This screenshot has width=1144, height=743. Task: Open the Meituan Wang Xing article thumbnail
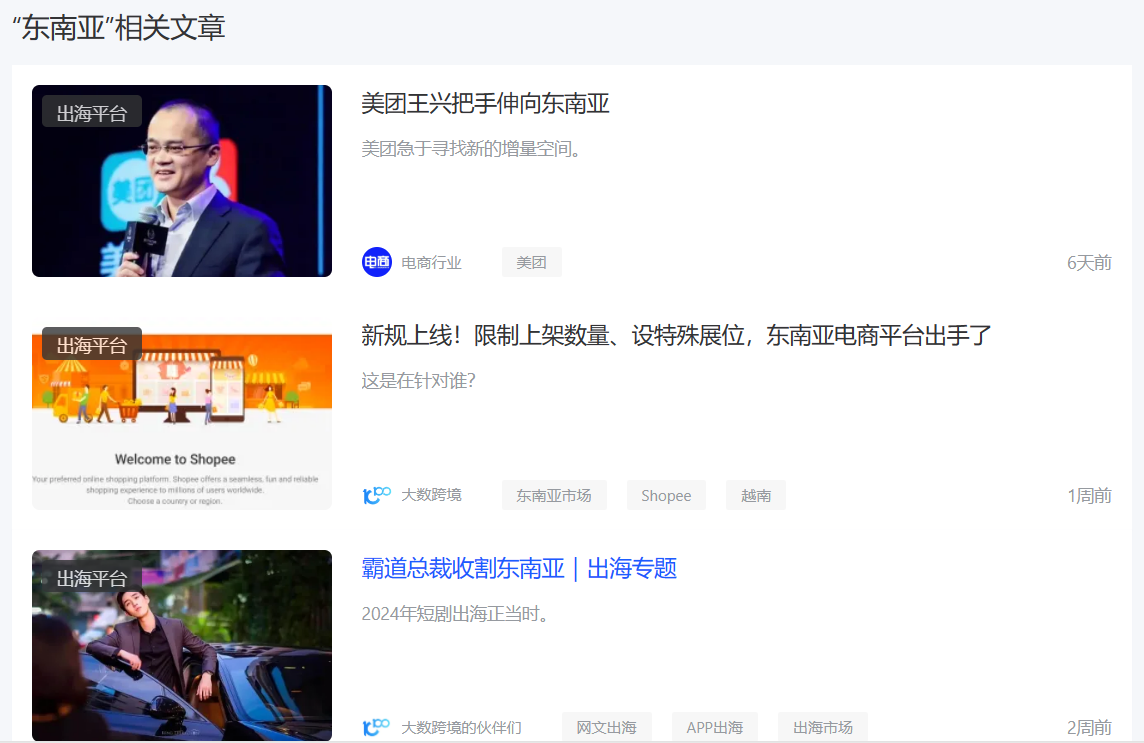(182, 181)
